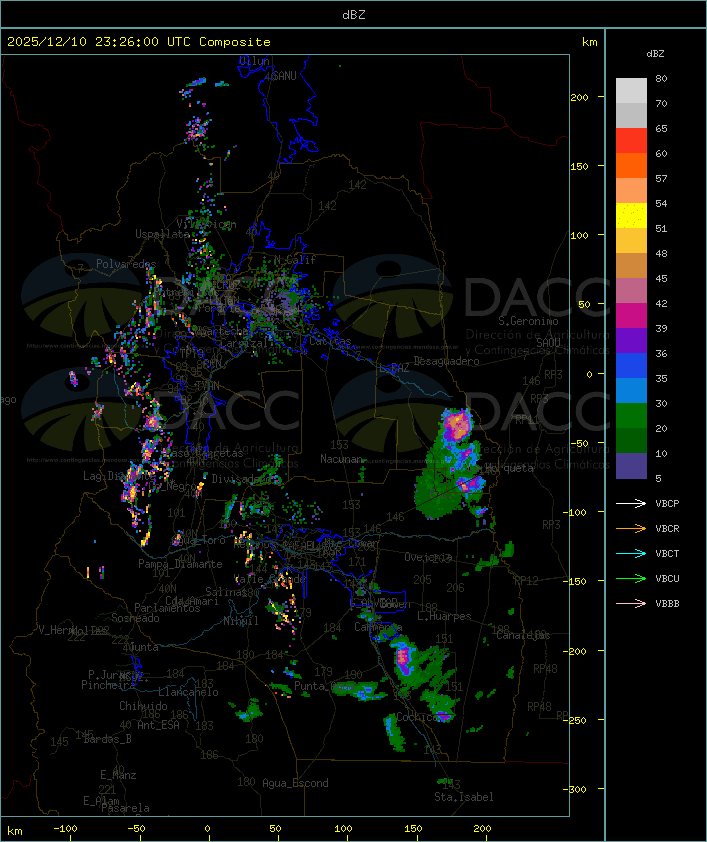Click the S.Geronimo map label
This screenshot has width=707, height=842.
coord(528,321)
